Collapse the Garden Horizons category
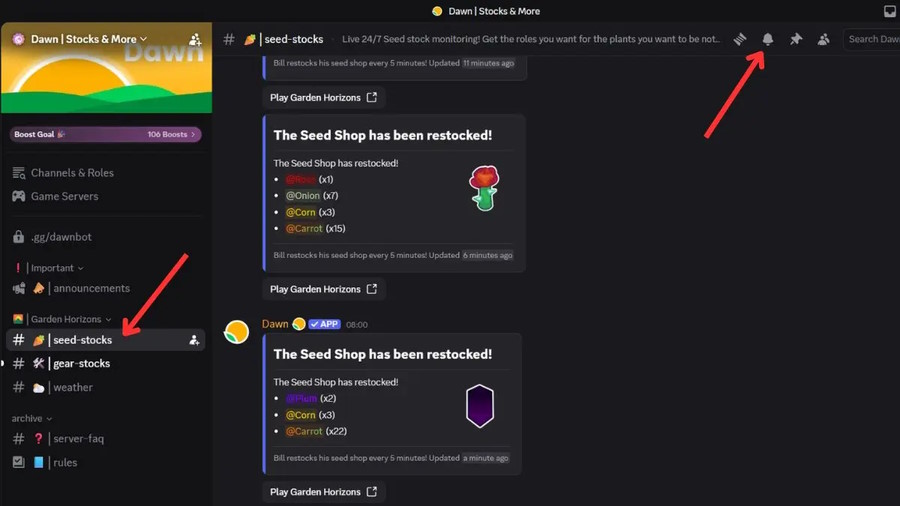900x506 pixels. point(69,319)
